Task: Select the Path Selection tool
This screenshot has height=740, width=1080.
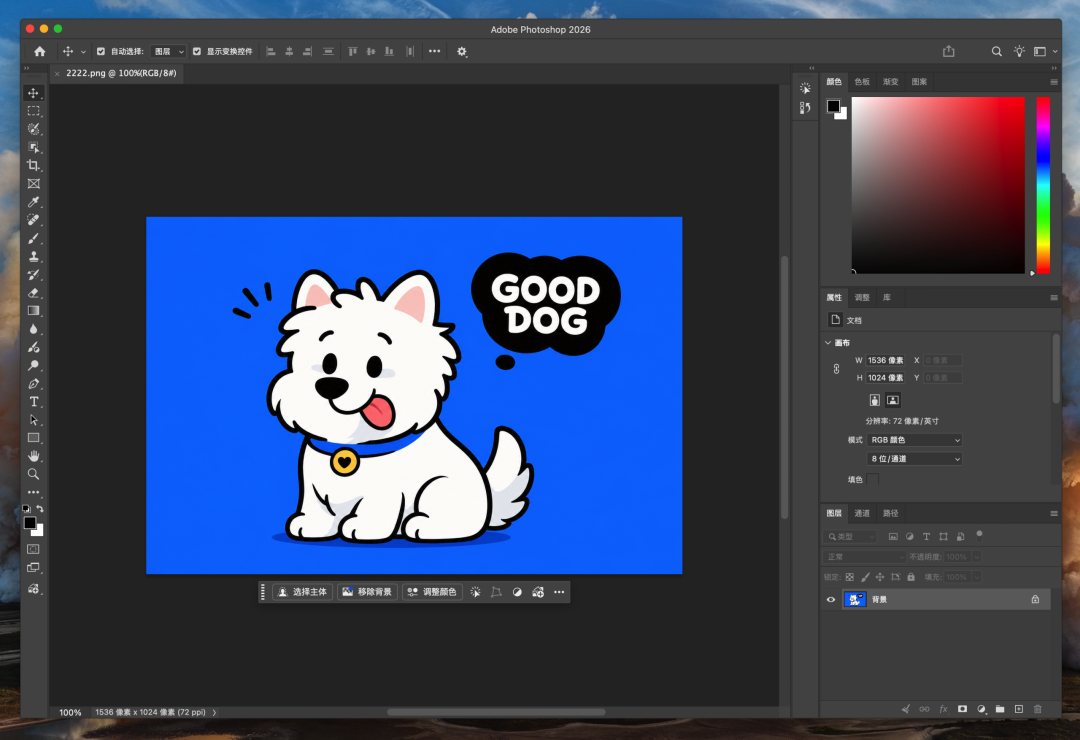Action: tap(33, 420)
